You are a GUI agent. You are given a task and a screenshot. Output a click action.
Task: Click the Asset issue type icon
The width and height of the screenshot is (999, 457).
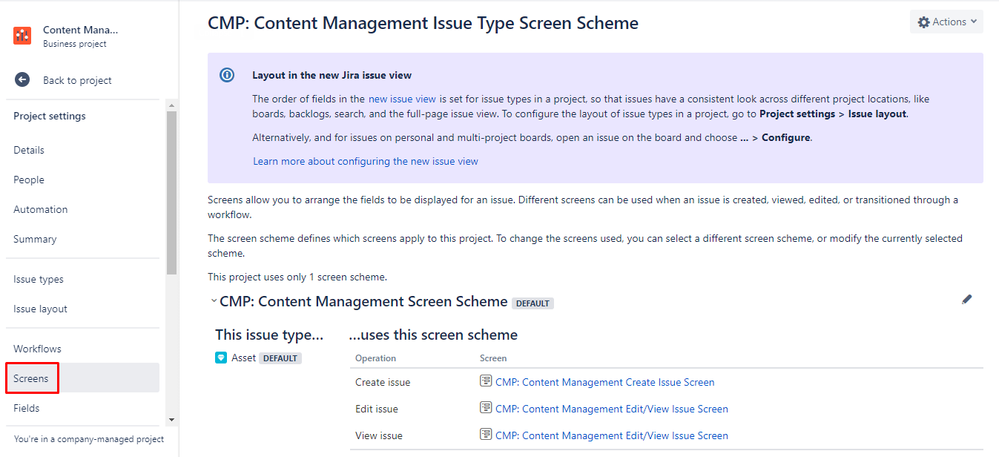221,358
